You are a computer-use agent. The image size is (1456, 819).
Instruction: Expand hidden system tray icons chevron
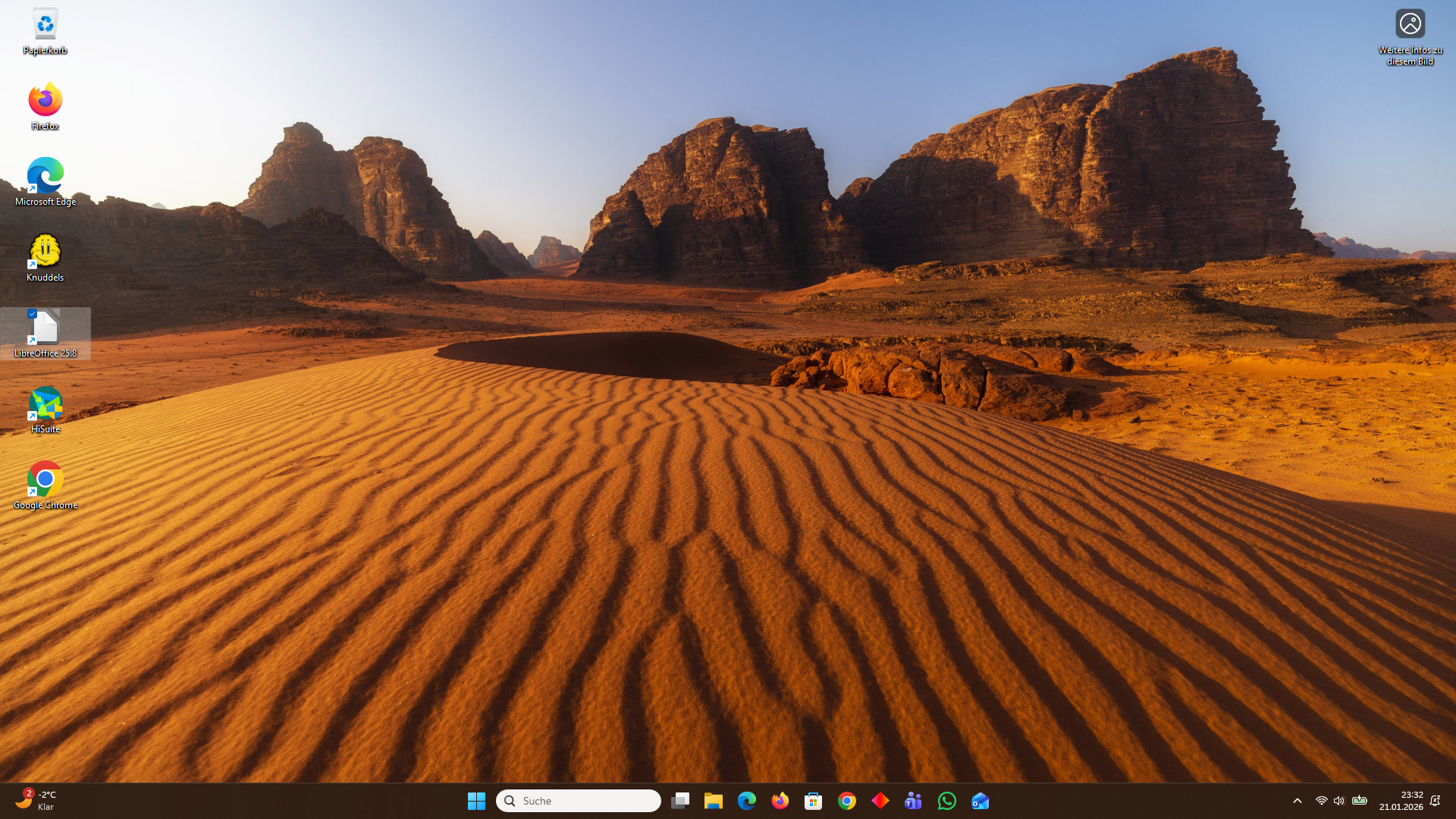pyautogui.click(x=1298, y=801)
